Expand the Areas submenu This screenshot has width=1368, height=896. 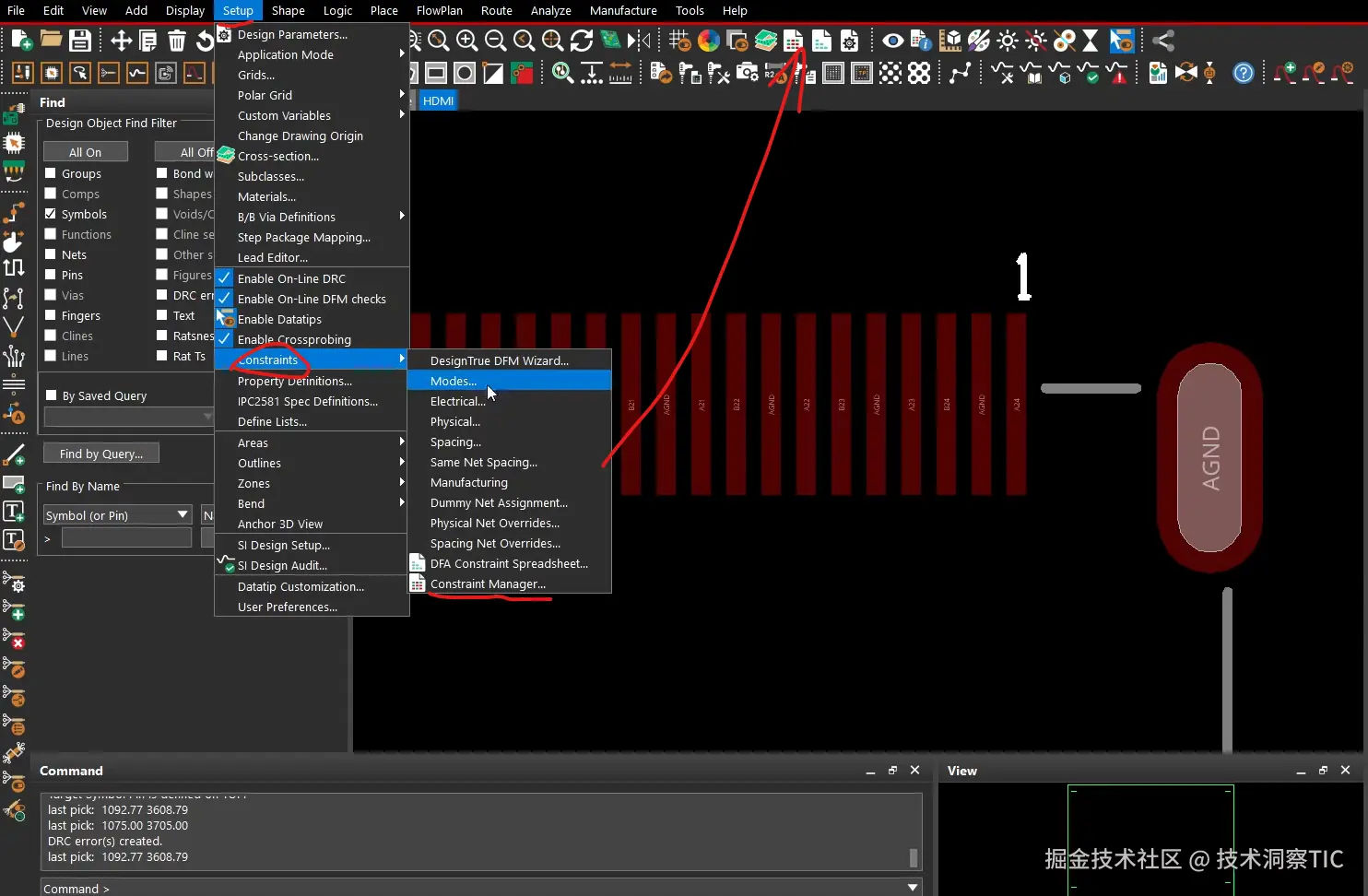[312, 442]
